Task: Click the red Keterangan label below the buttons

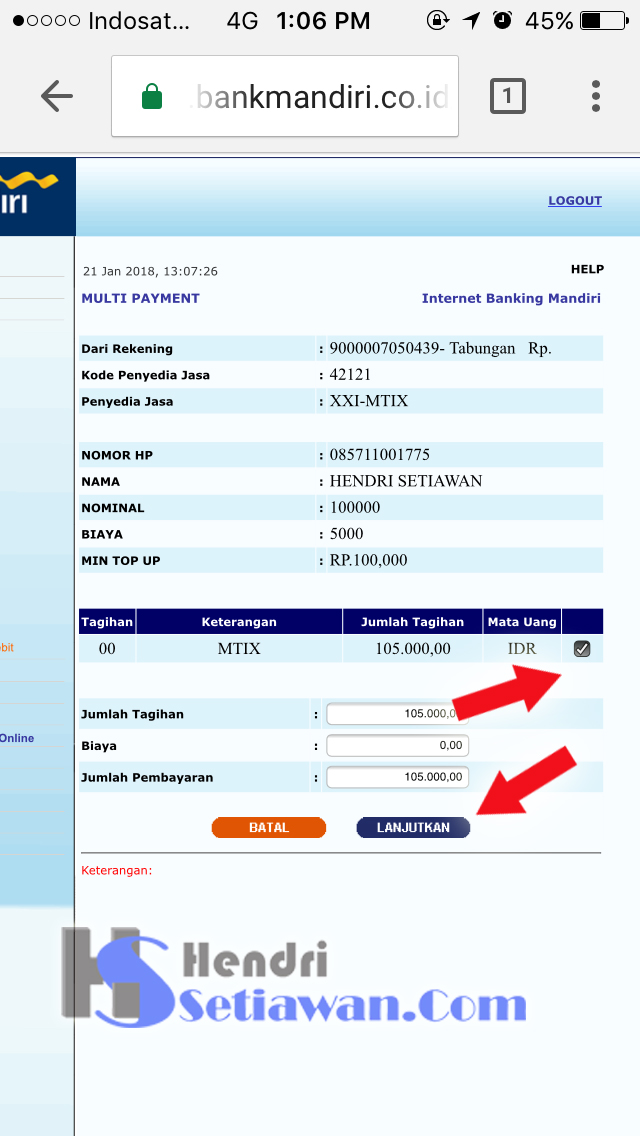Action: pyautogui.click(x=117, y=870)
